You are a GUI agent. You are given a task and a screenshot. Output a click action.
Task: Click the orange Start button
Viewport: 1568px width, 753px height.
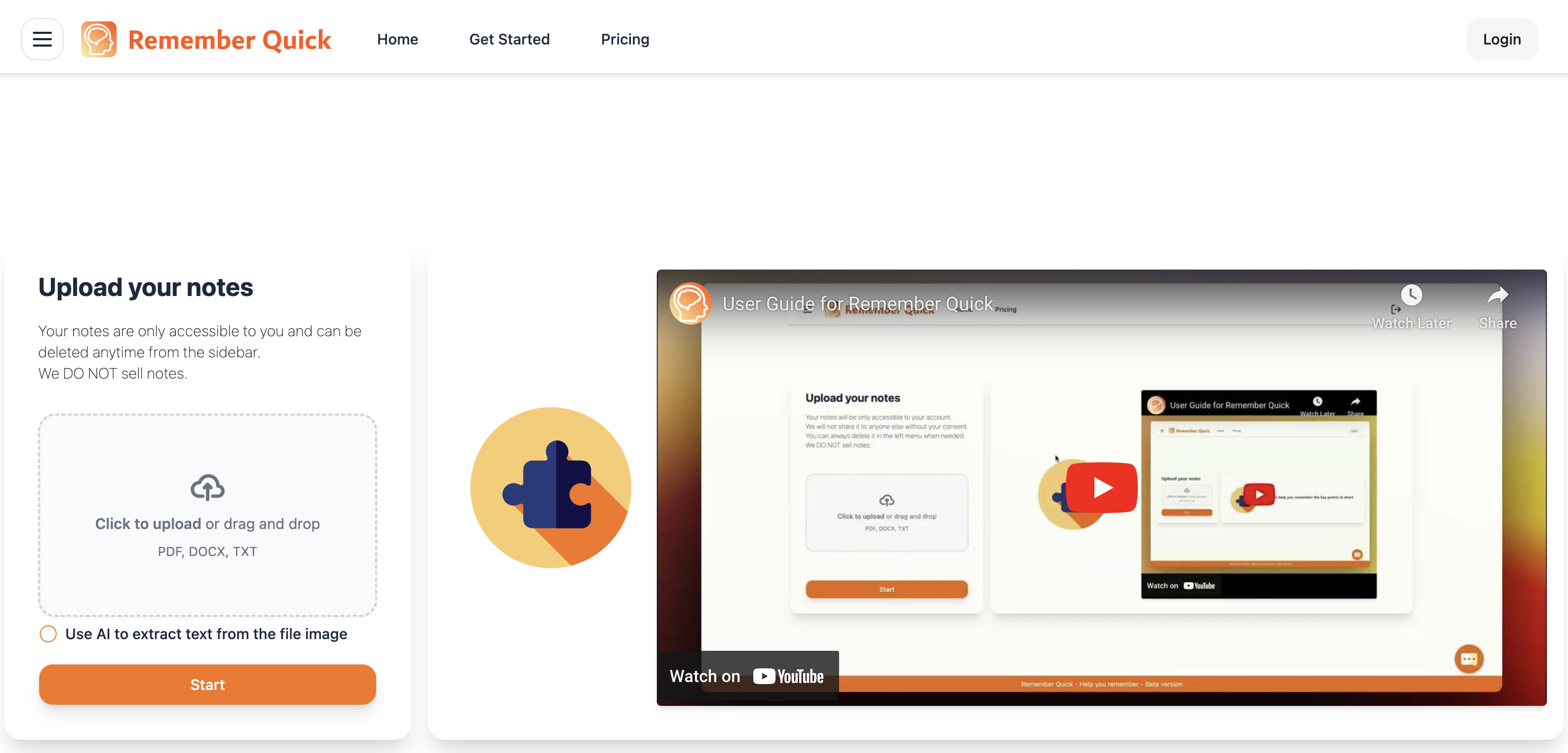tap(208, 685)
